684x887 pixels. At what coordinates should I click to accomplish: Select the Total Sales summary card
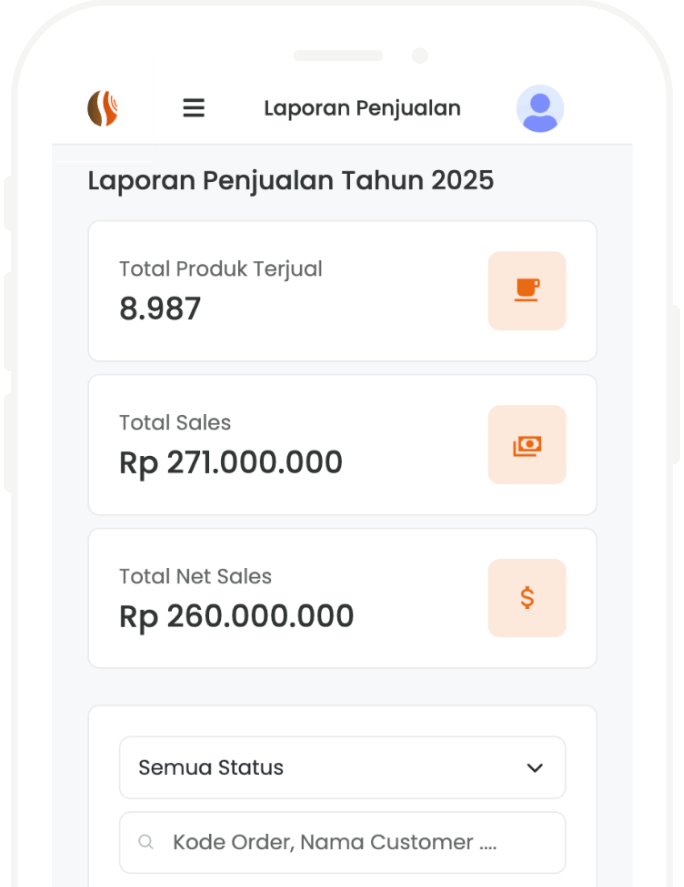(x=342, y=445)
